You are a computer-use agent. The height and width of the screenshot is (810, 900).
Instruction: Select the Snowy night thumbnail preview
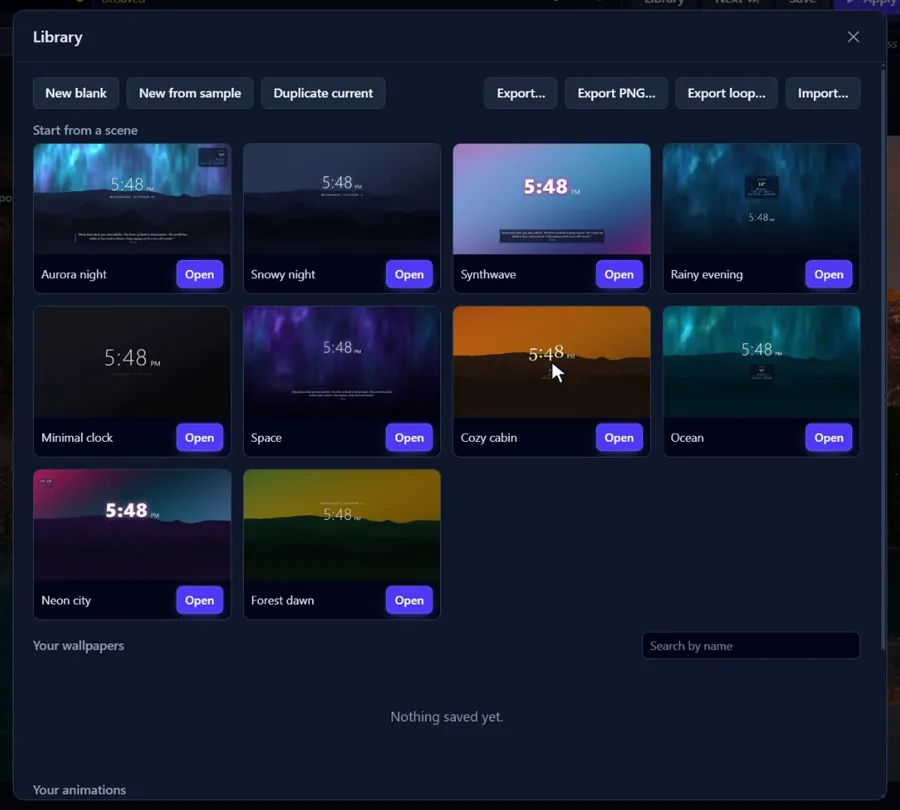(x=342, y=199)
